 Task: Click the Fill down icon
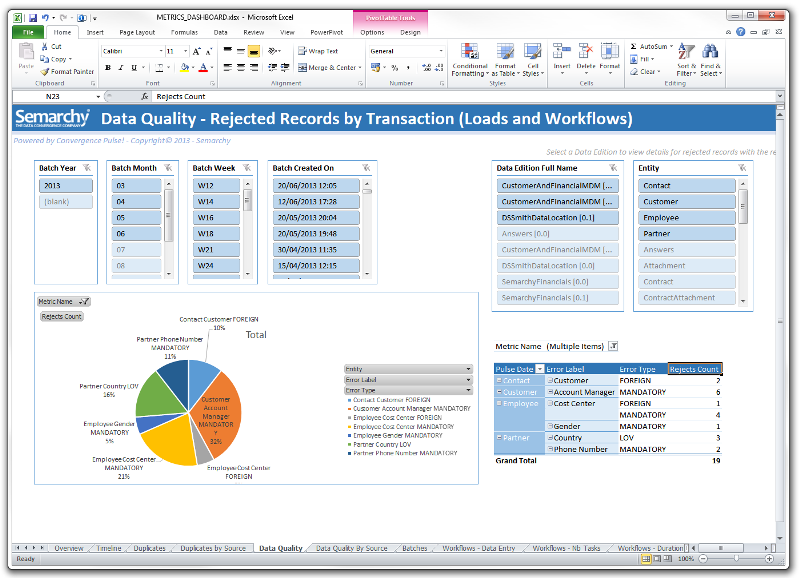point(634,59)
